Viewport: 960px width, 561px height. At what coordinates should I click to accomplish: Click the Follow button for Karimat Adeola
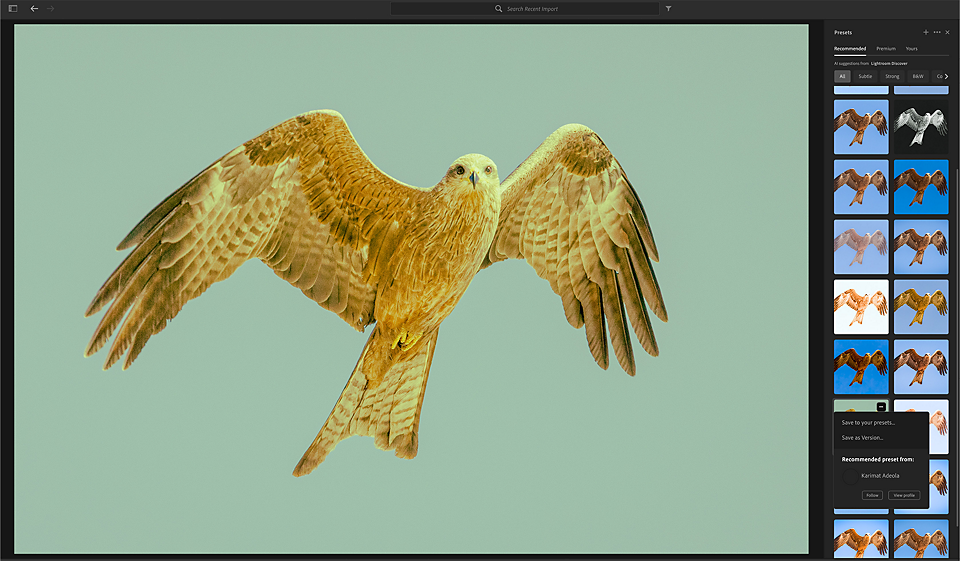[872, 495]
